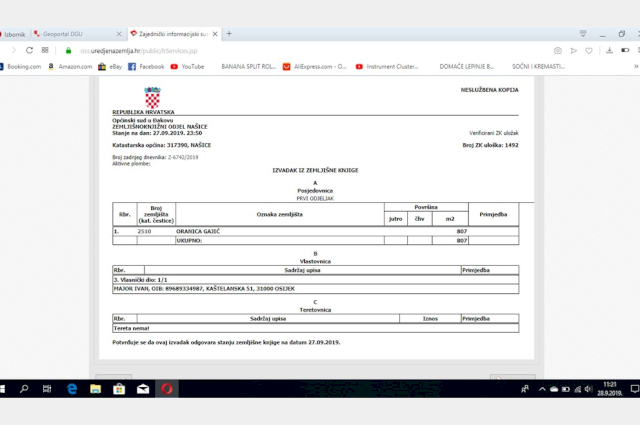Open network Wi-Fi tray icon
Image resolution: width=640 pixels, height=425 pixels.
click(578, 389)
